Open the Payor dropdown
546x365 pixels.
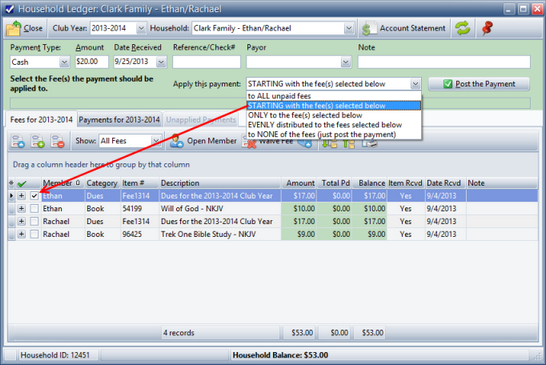click(x=345, y=62)
